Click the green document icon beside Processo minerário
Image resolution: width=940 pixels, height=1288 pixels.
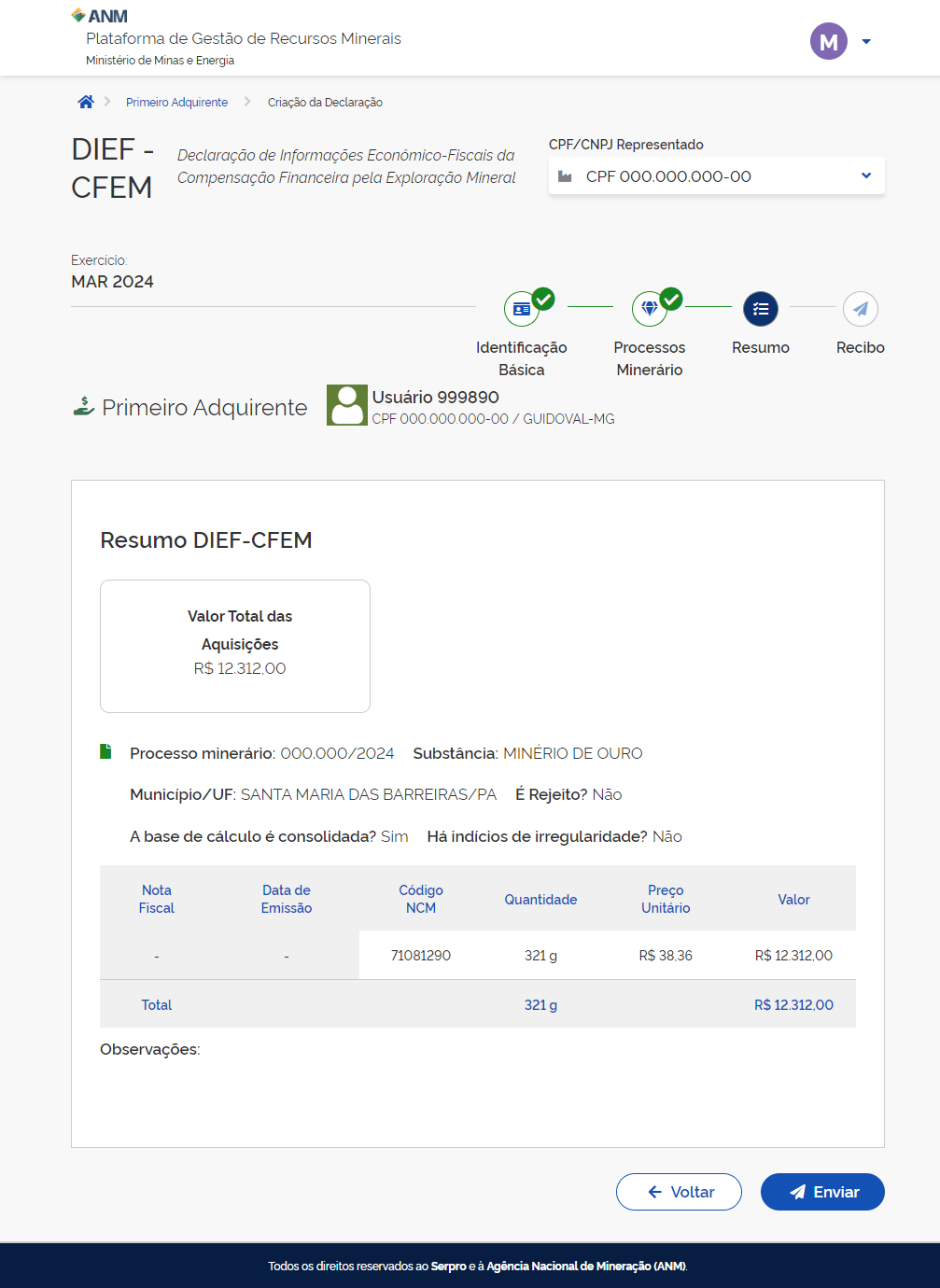coord(105,752)
